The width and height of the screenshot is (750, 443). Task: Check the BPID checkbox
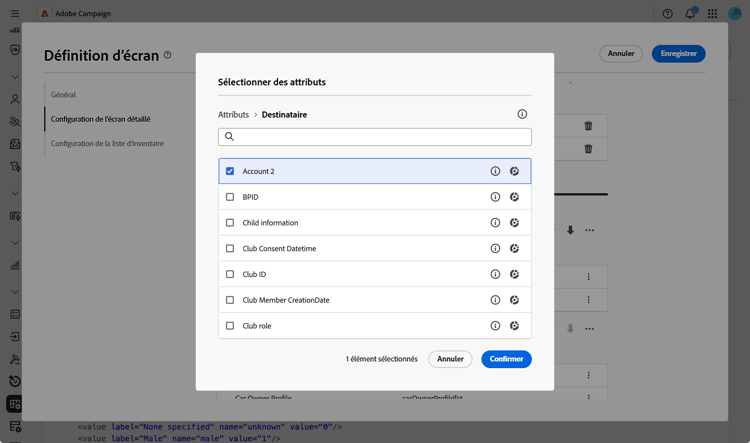click(x=230, y=197)
